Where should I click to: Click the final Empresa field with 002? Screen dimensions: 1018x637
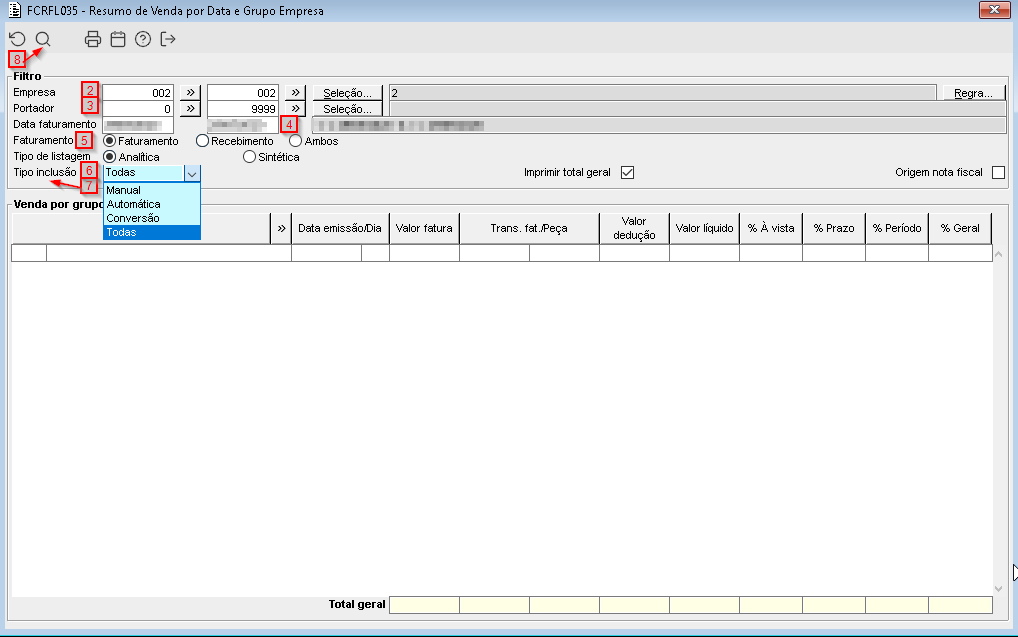click(243, 93)
